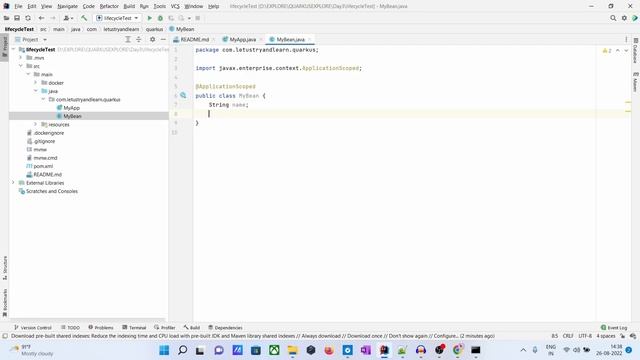The width and height of the screenshot is (640, 360).
Task: Click the quarkus breadcrumb segment
Action: point(154,29)
